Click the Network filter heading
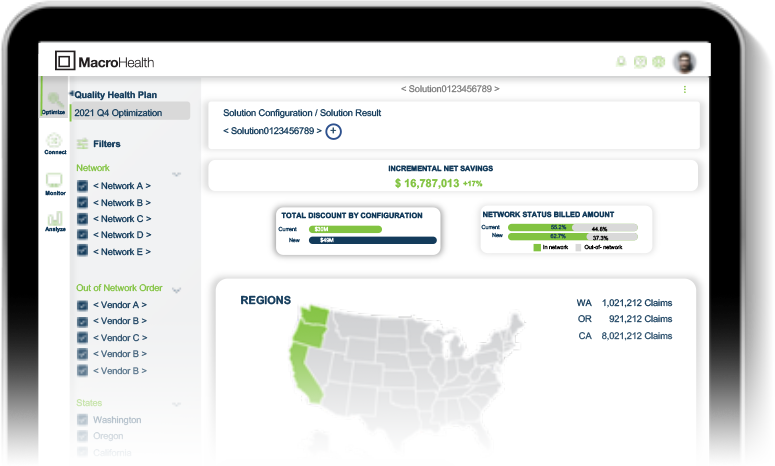 (x=93, y=168)
